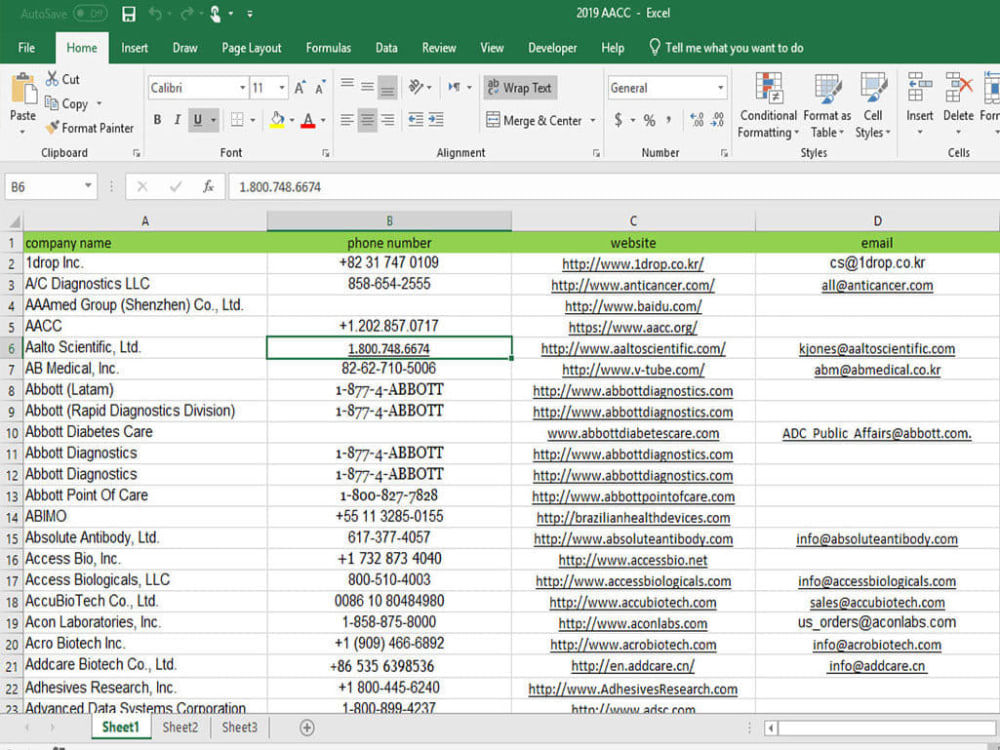This screenshot has width=1000, height=750.
Task: Click the Copy icon
Action: 52,103
